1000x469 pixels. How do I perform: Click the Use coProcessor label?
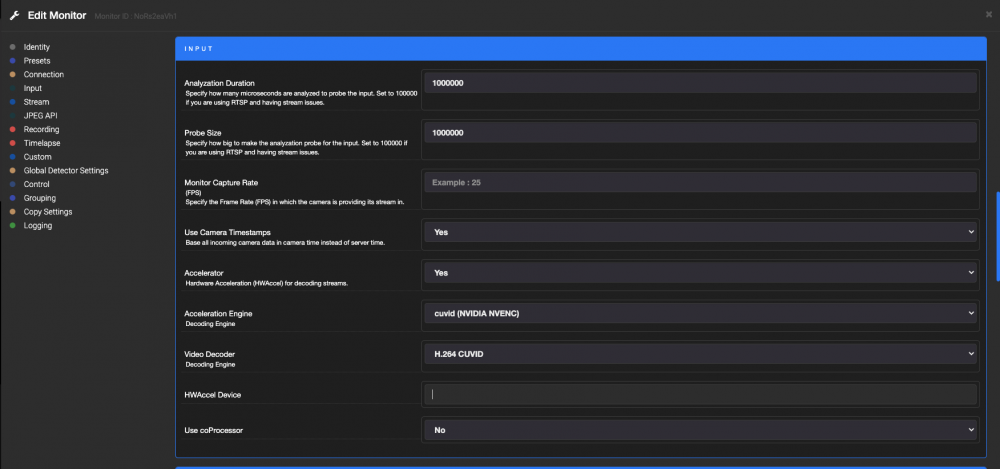click(x=214, y=431)
